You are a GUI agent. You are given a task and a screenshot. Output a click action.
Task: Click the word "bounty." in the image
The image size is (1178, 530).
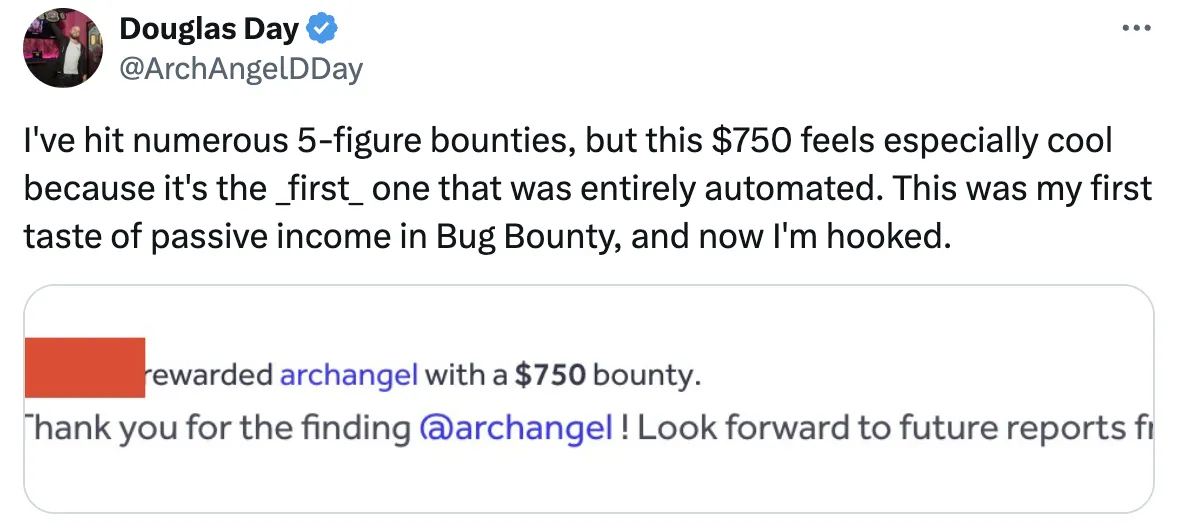click(648, 376)
